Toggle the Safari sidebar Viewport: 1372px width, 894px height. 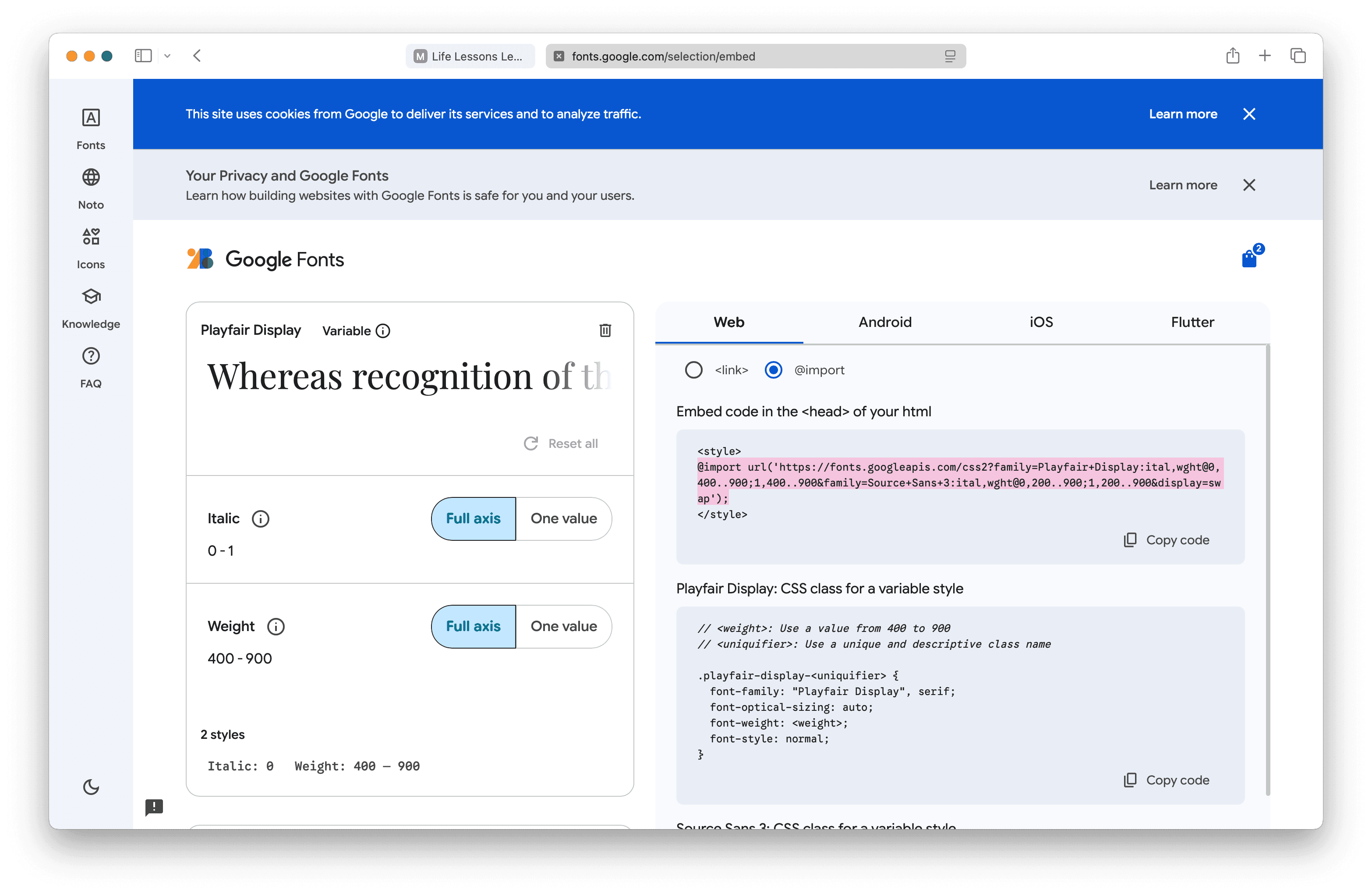[x=143, y=56]
